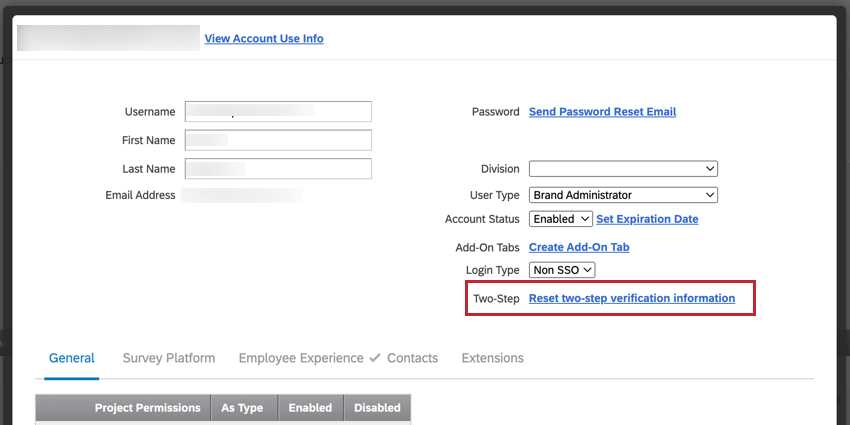
Task: Open the Login Type dropdown
Action: pyautogui.click(x=562, y=270)
